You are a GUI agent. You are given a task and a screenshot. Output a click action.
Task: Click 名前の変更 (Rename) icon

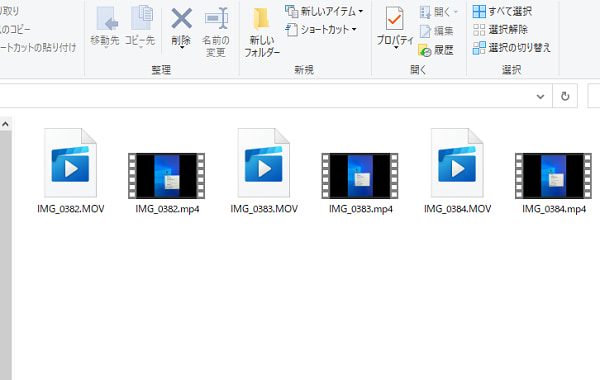click(216, 18)
